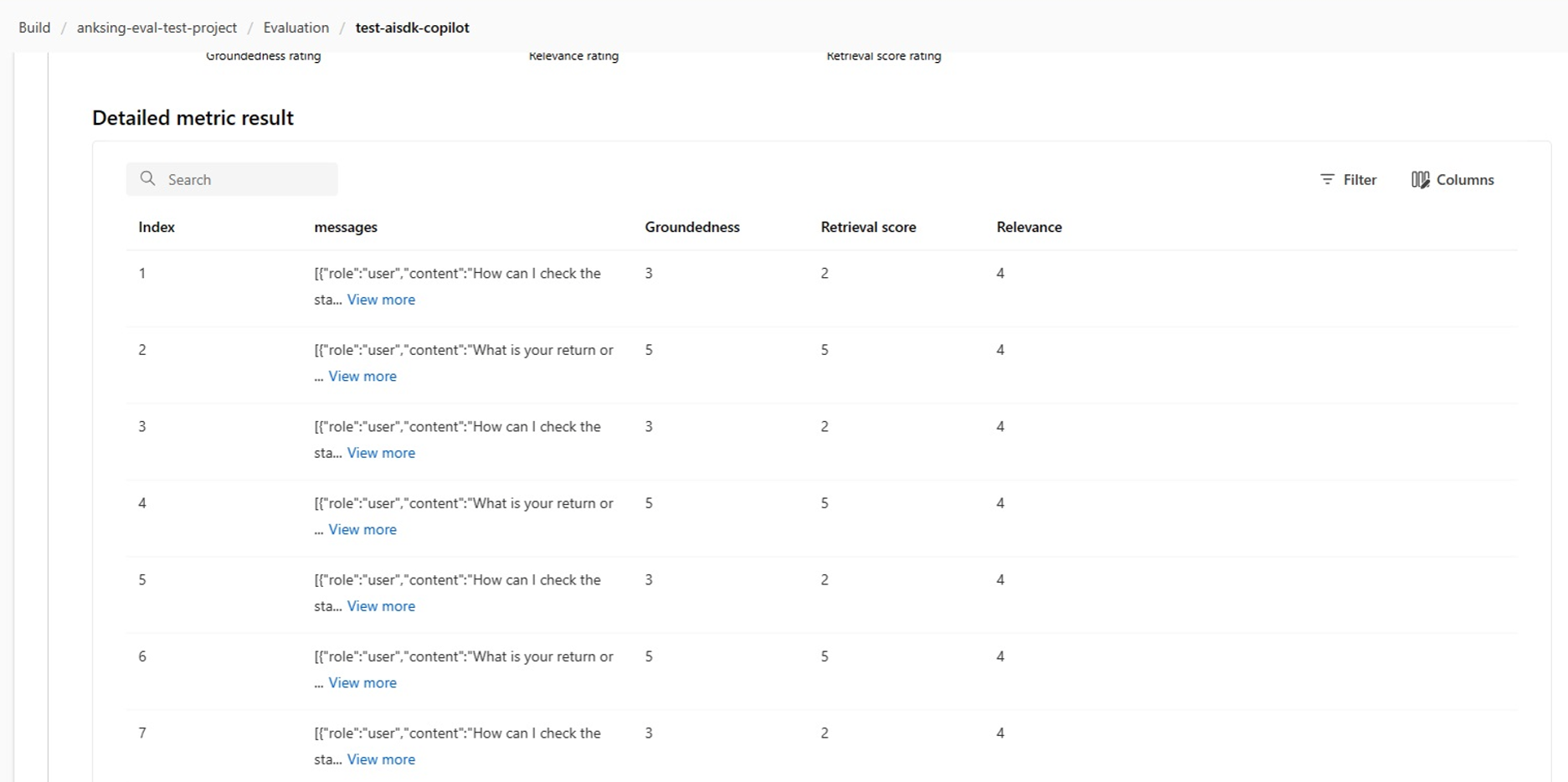The height and width of the screenshot is (782, 1568).
Task: Sort by Index column header
Action: point(157,227)
